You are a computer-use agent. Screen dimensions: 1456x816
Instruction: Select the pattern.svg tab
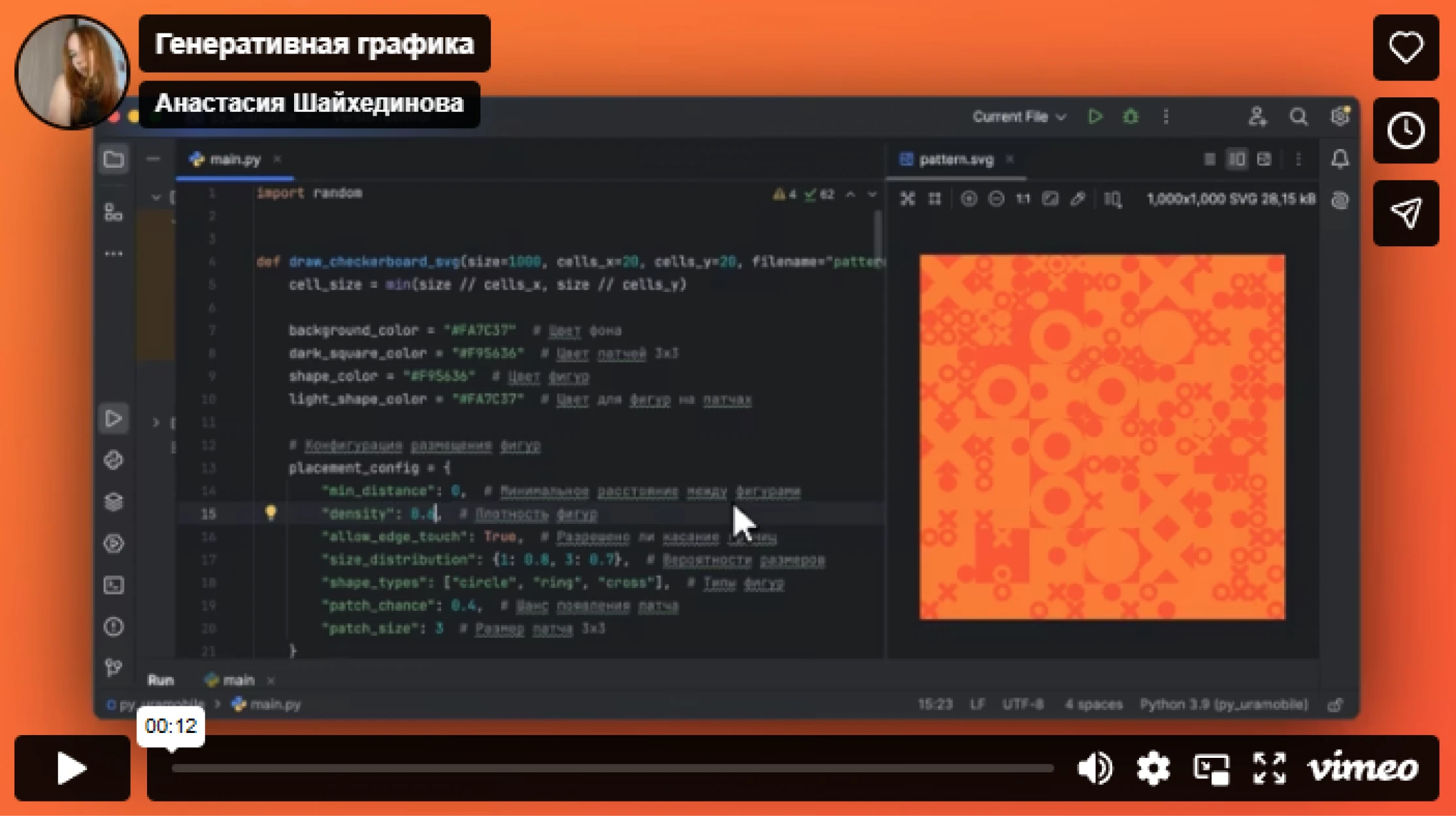tap(955, 159)
